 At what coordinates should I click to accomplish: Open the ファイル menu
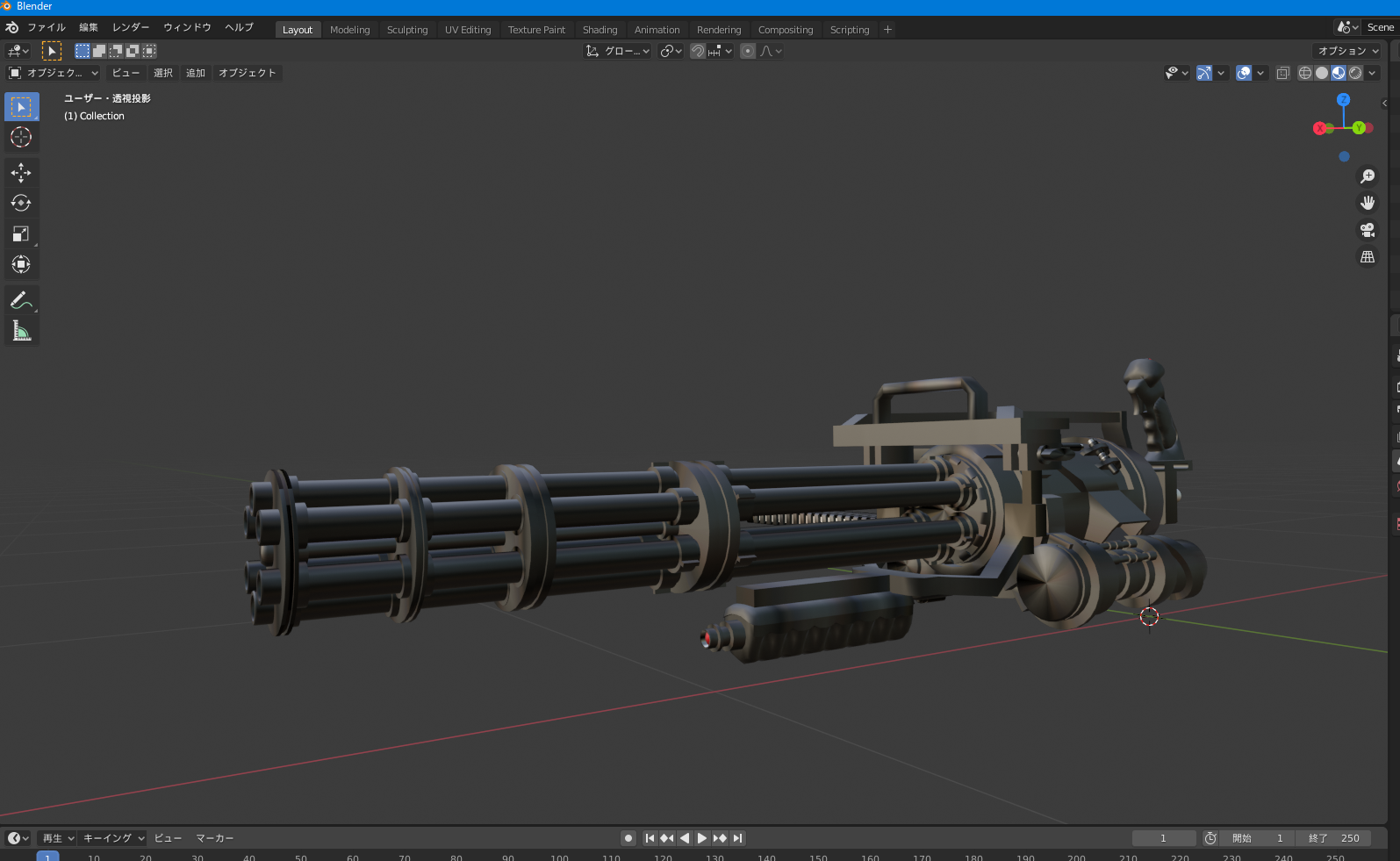(47, 27)
